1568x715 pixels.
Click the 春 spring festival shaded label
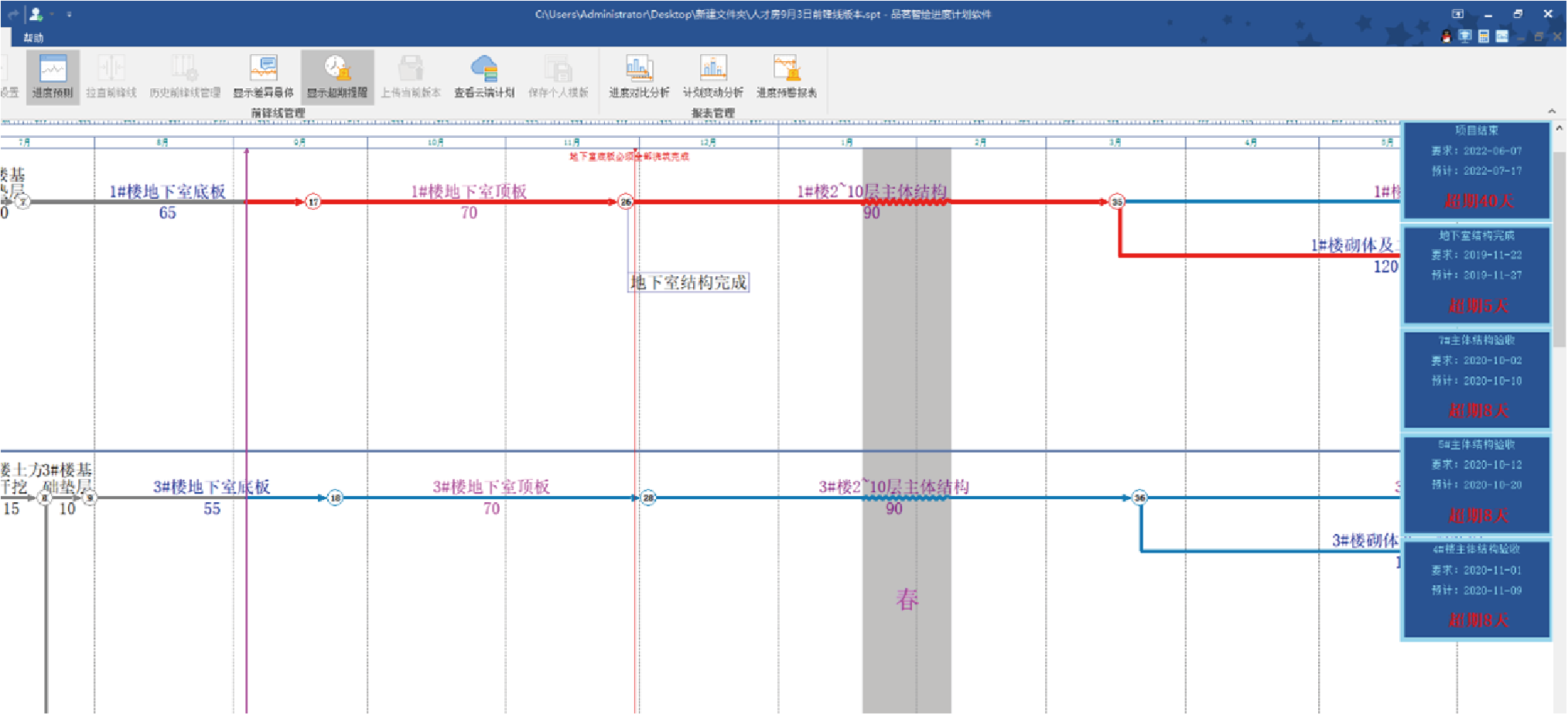(907, 600)
